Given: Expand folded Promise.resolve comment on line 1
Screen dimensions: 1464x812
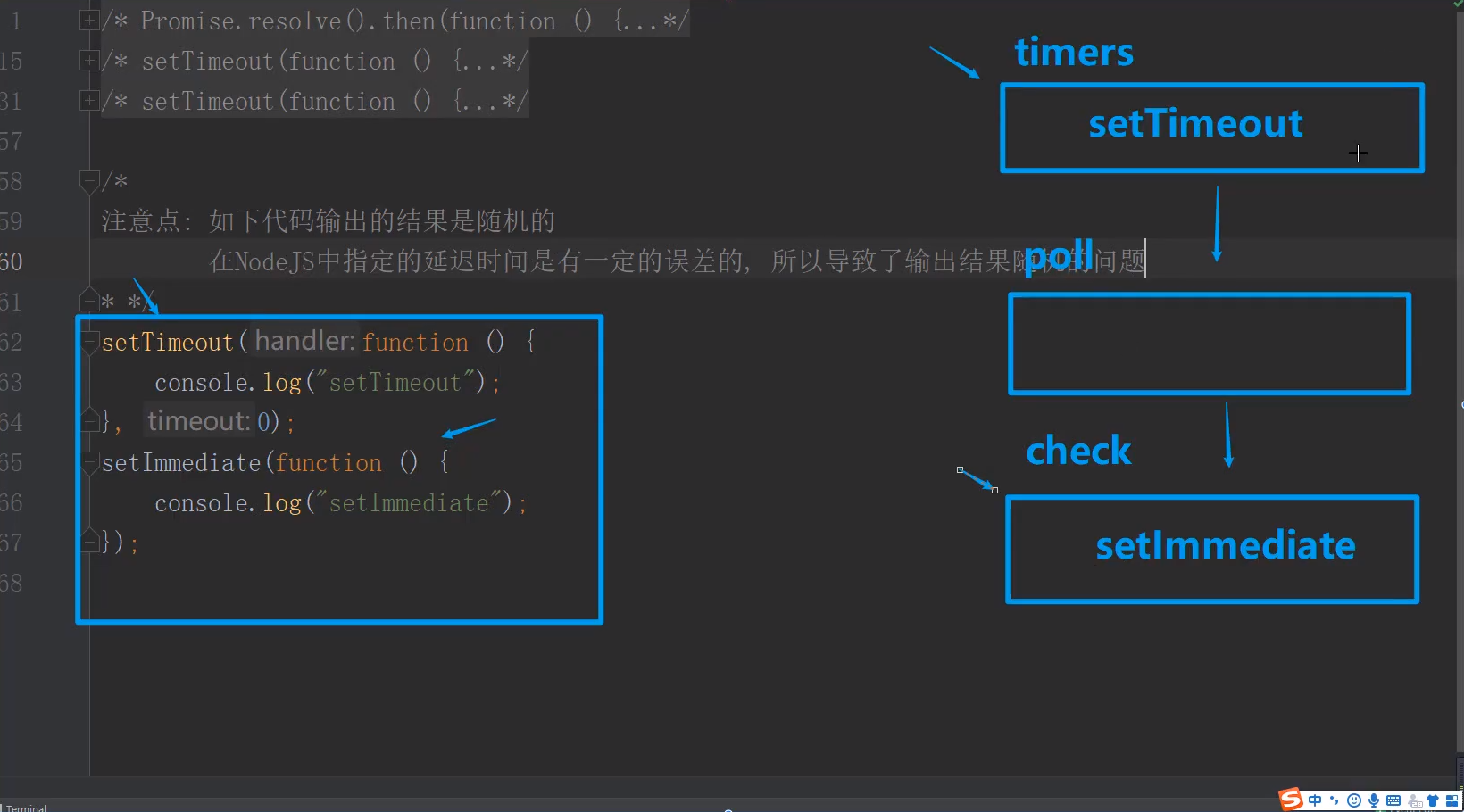Looking at the screenshot, I should click(89, 20).
